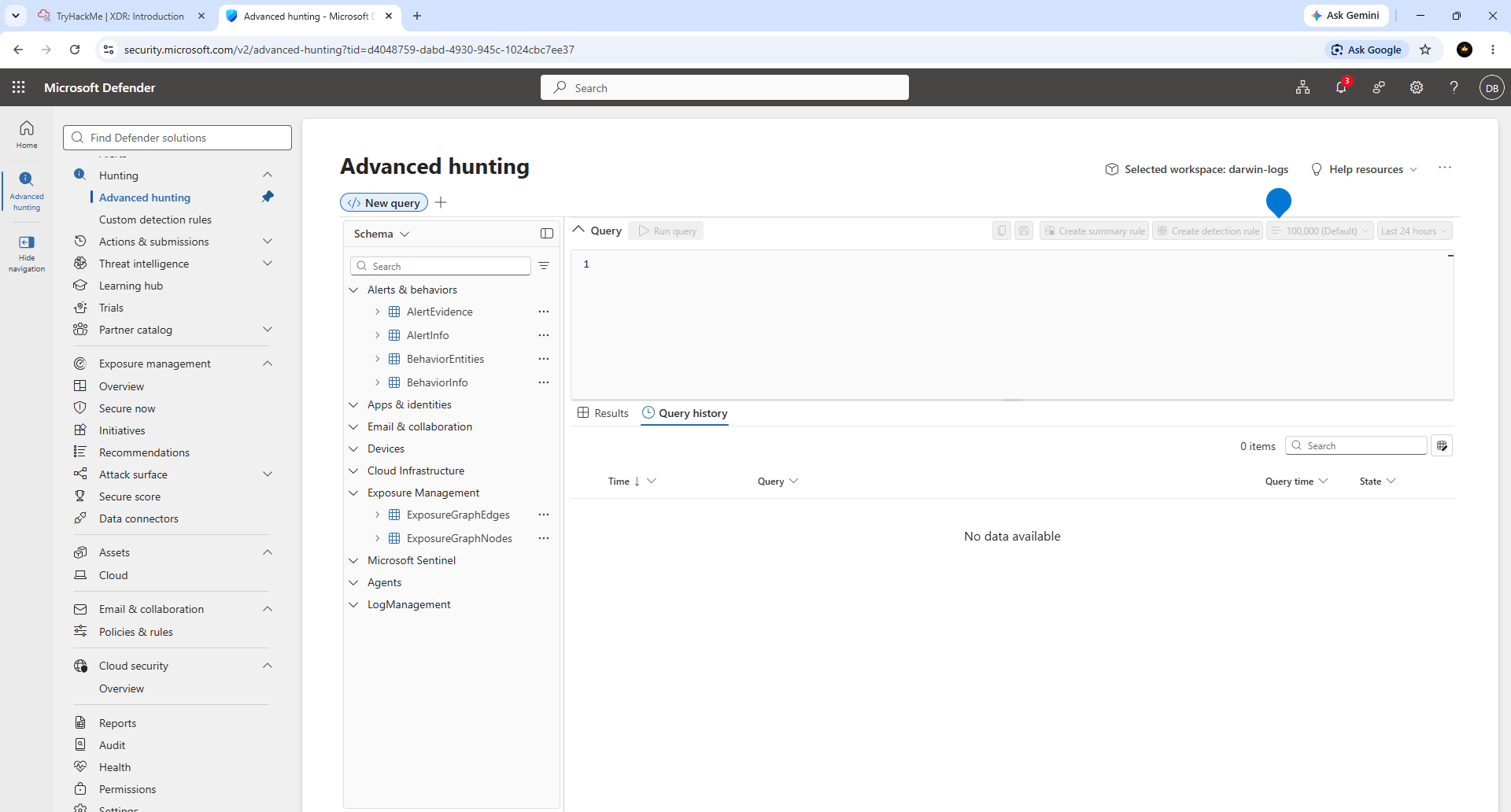Expand the AlertInfo table columns
Viewport: 1511px width, 812px height.
(x=377, y=335)
